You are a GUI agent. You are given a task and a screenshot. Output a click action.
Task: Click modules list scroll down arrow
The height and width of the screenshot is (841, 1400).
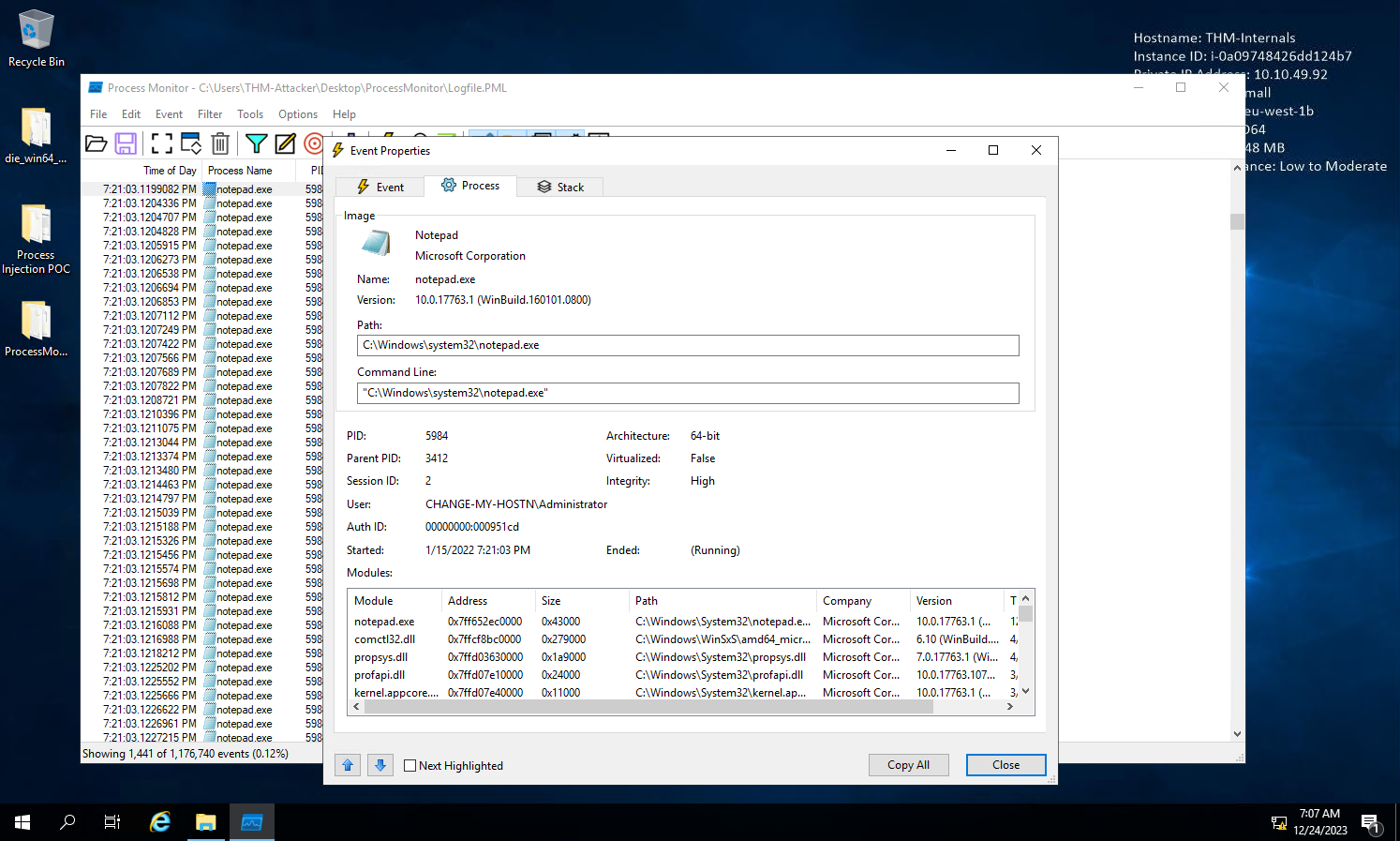click(1026, 691)
